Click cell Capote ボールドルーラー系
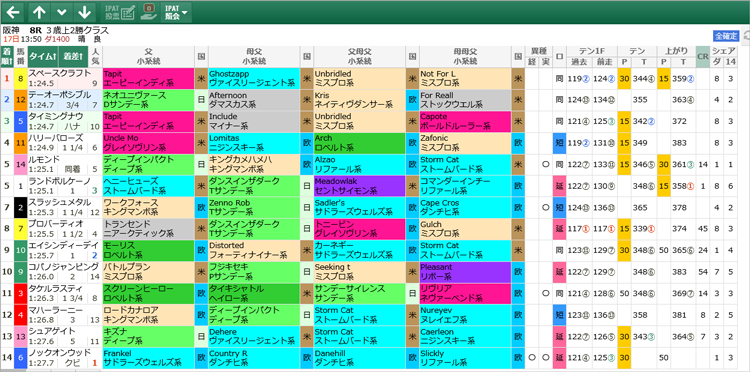 point(465,121)
